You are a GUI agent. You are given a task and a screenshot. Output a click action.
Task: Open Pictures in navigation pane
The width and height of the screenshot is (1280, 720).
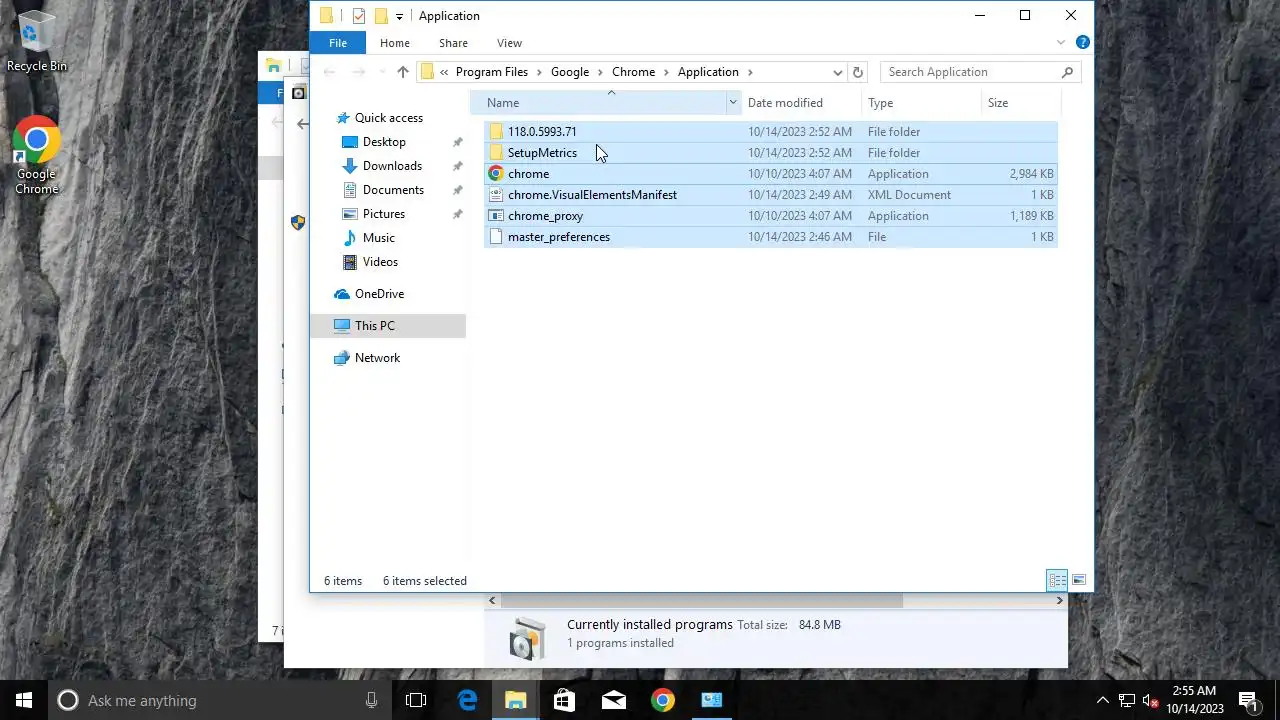click(x=384, y=214)
